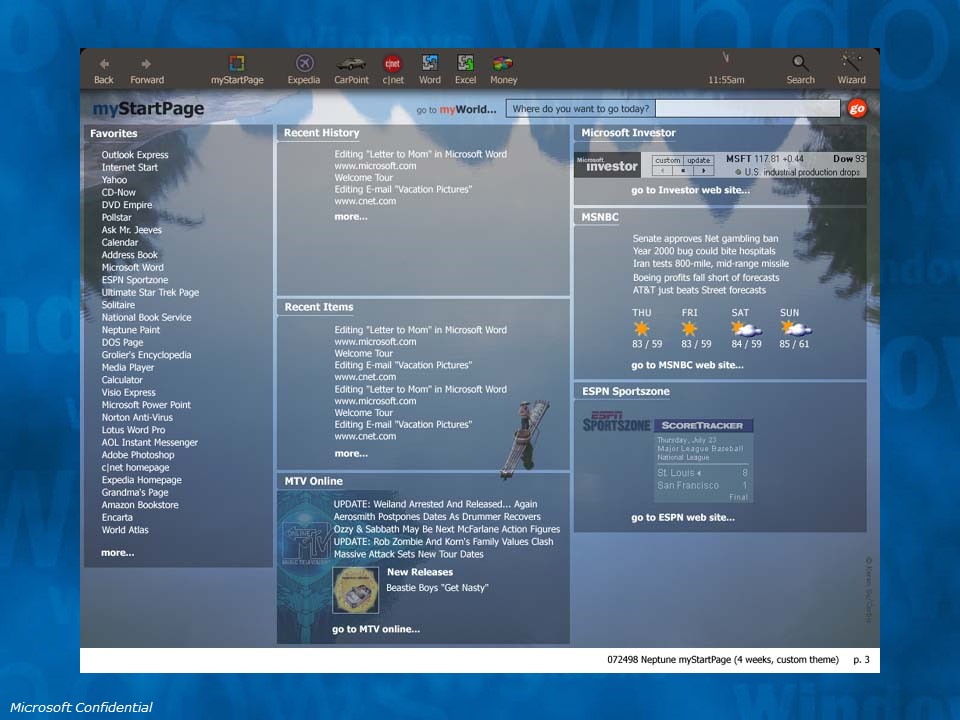Open the CarPoint car icon
This screenshot has width=960, height=720.
coord(351,64)
